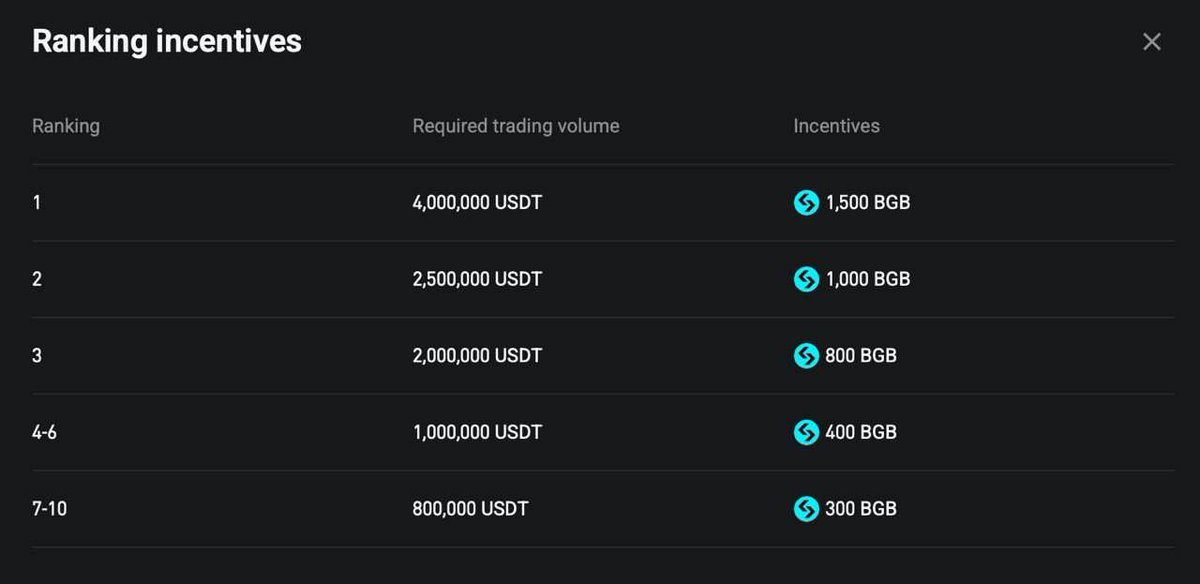1200x584 pixels.
Task: Select the 2,500,000 USDT volume cell
Action: pos(477,279)
